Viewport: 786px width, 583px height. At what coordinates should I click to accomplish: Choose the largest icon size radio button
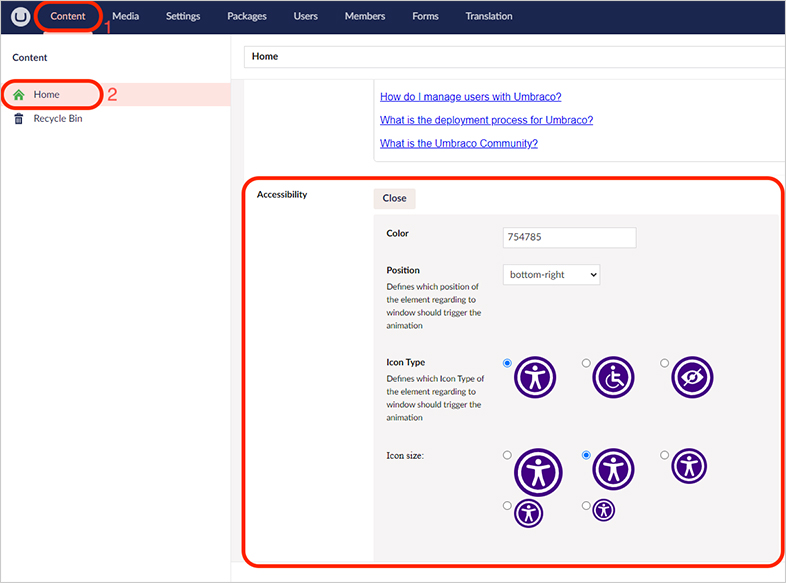(x=507, y=455)
